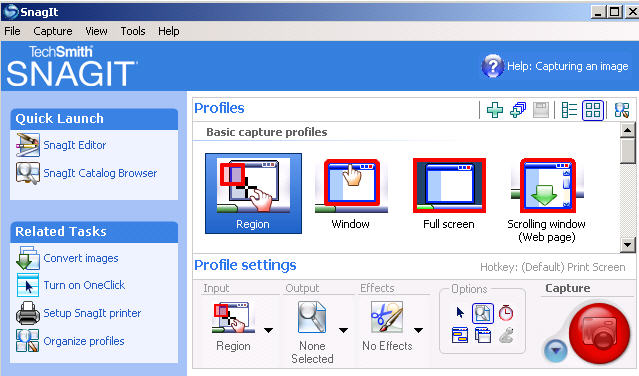Open the blue capture mode dropdown circle
This screenshot has width=639, height=376.
coord(555,350)
